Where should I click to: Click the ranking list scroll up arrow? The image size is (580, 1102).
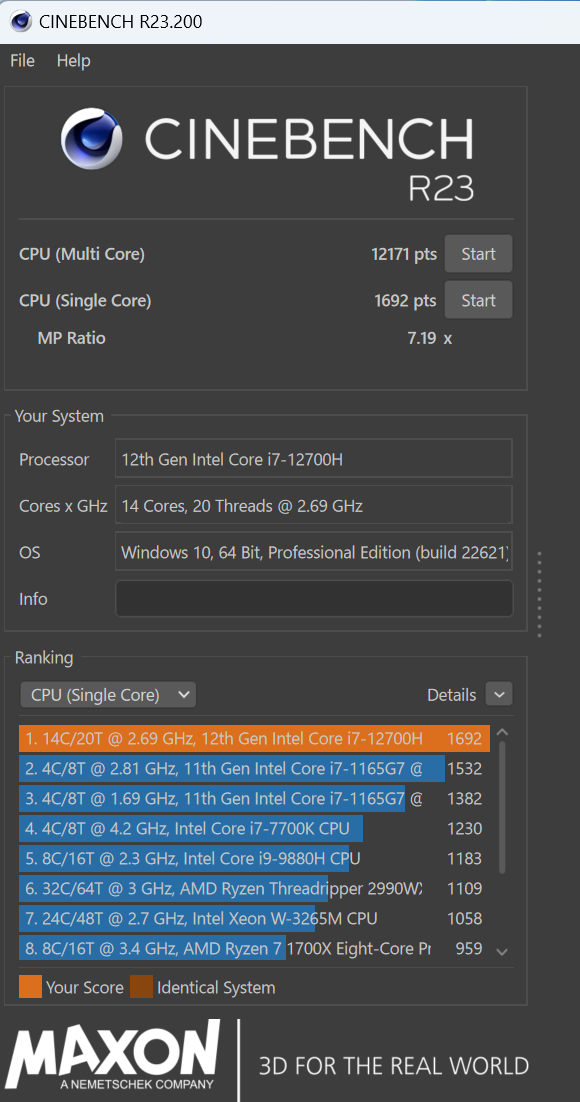(x=502, y=732)
